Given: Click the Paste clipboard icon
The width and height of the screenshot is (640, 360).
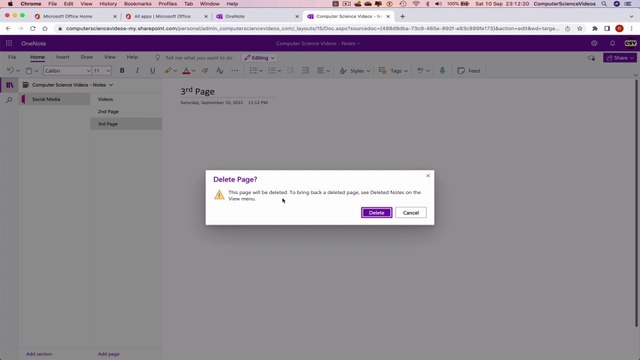Looking at the screenshot, I should pos(29,71).
